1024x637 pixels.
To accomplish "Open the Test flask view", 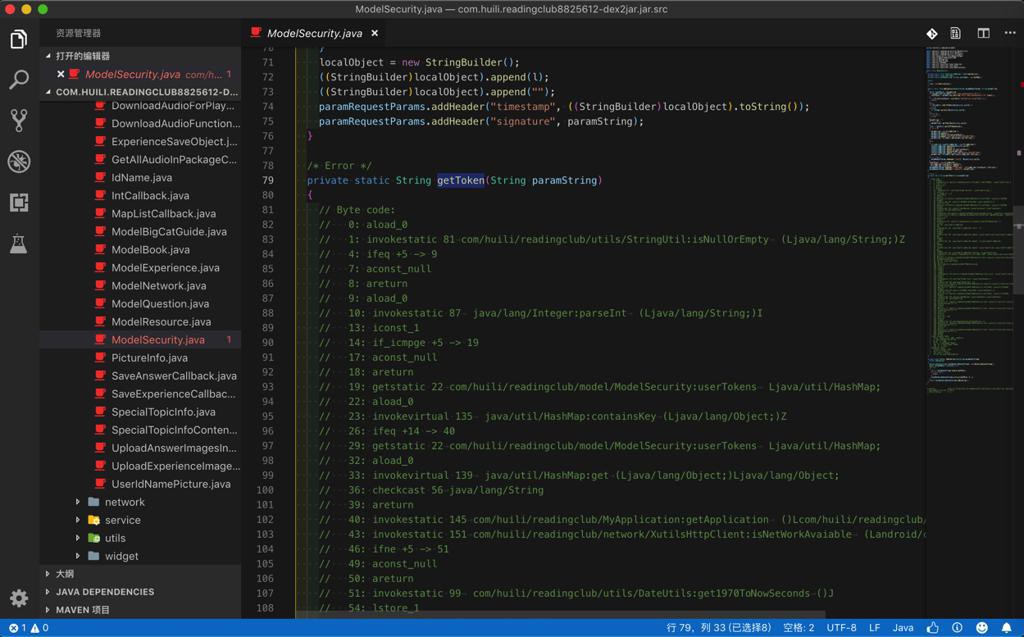I will (x=19, y=244).
